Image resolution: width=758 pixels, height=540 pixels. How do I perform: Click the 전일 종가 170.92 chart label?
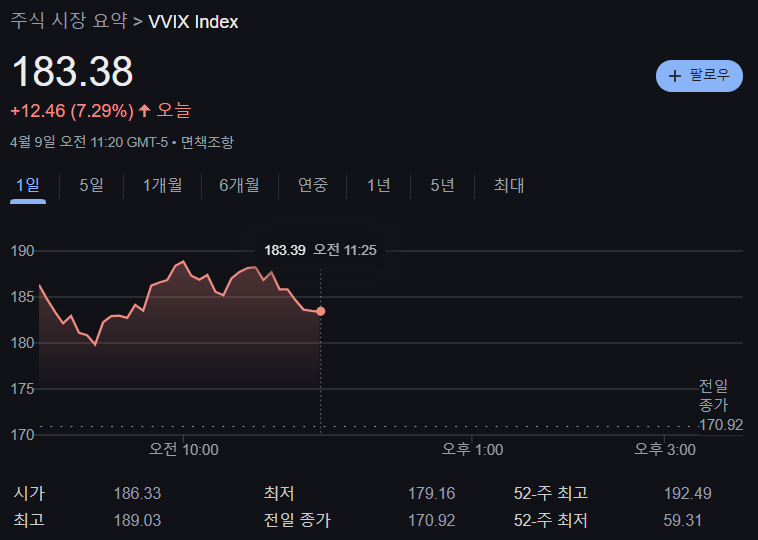pos(720,405)
